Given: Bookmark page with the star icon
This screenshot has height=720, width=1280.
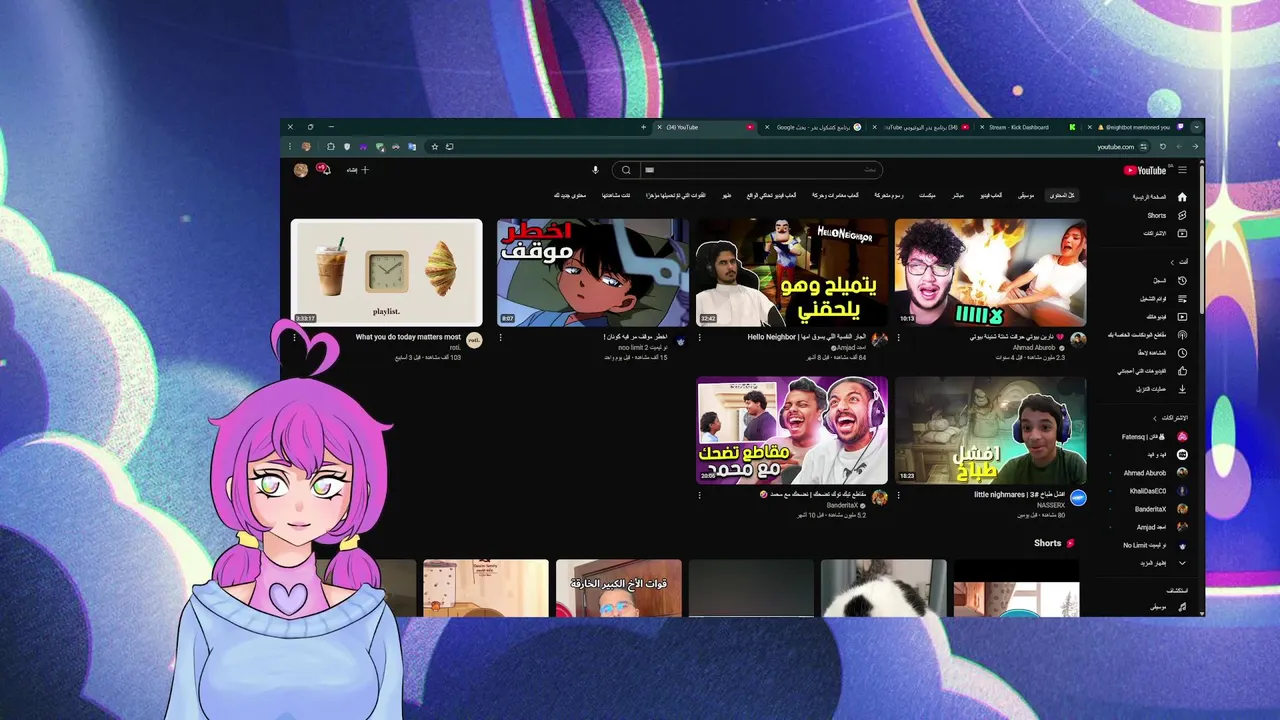Looking at the screenshot, I should coord(434,147).
